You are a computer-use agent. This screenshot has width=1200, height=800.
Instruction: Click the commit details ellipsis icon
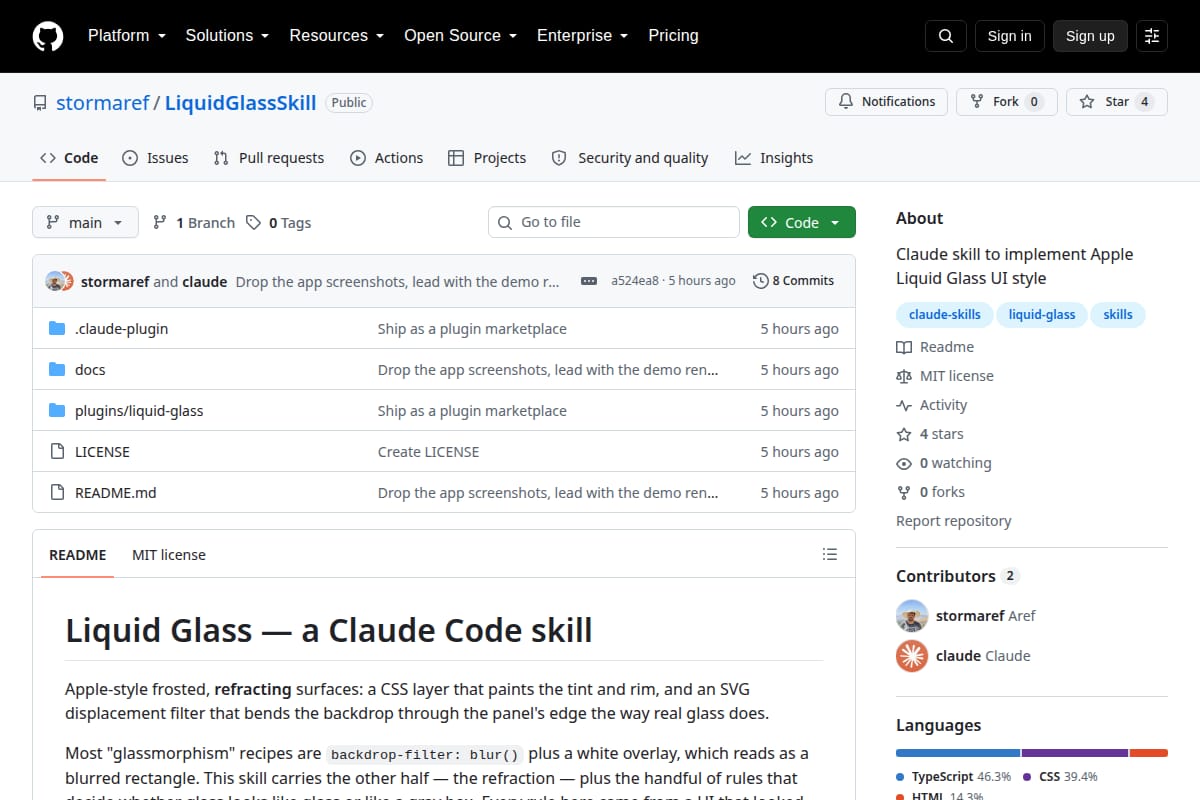(589, 281)
